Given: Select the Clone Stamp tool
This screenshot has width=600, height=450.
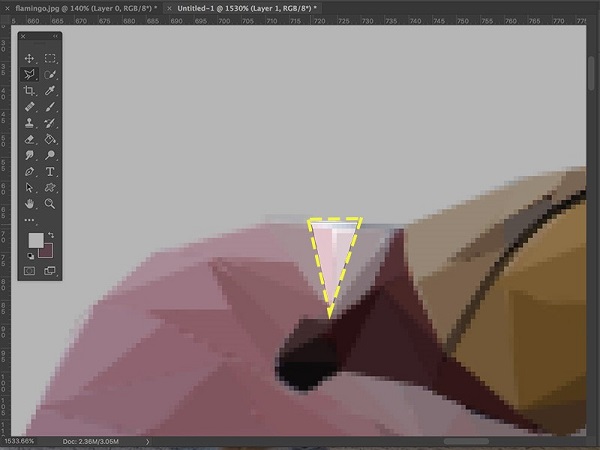Looking at the screenshot, I should point(29,123).
